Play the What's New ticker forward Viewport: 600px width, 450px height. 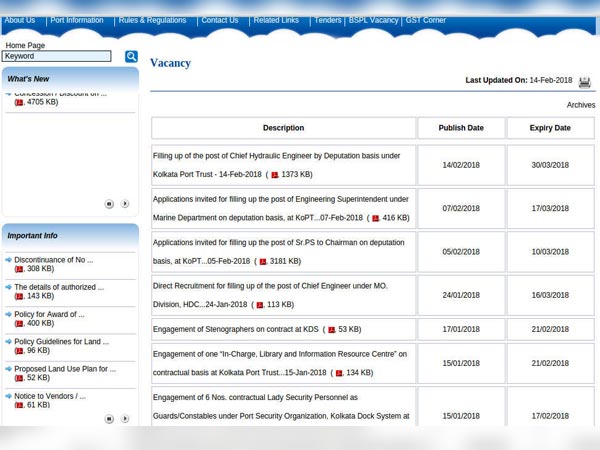[125, 204]
